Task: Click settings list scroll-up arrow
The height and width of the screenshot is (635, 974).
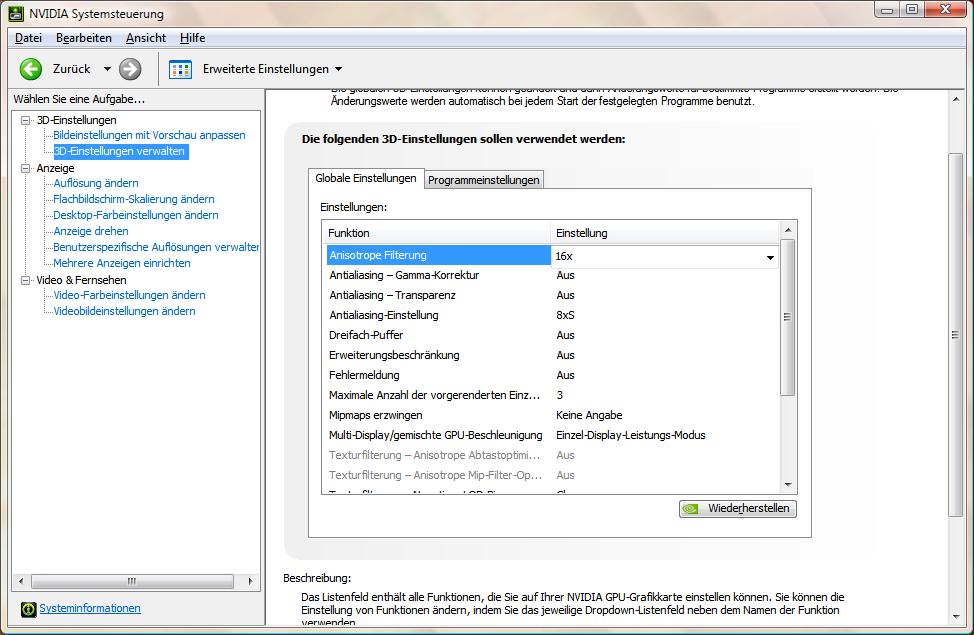Action: [788, 230]
